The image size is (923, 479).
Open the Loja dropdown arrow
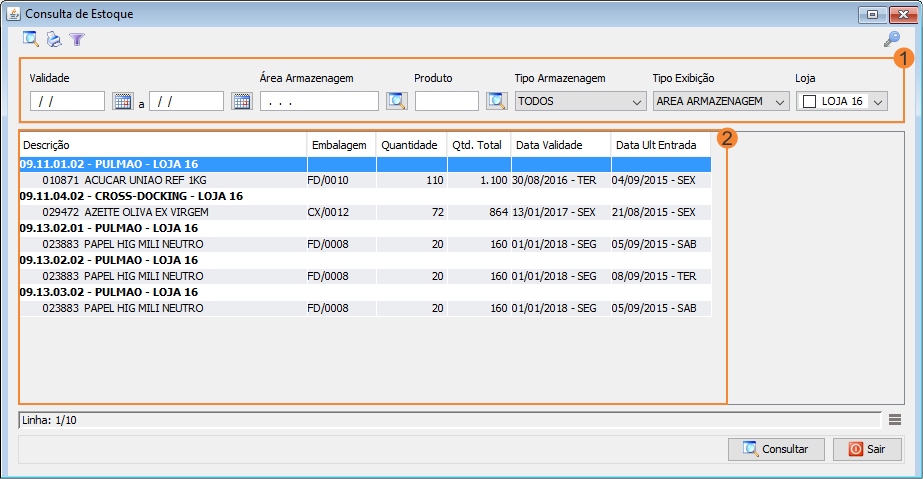click(877, 101)
